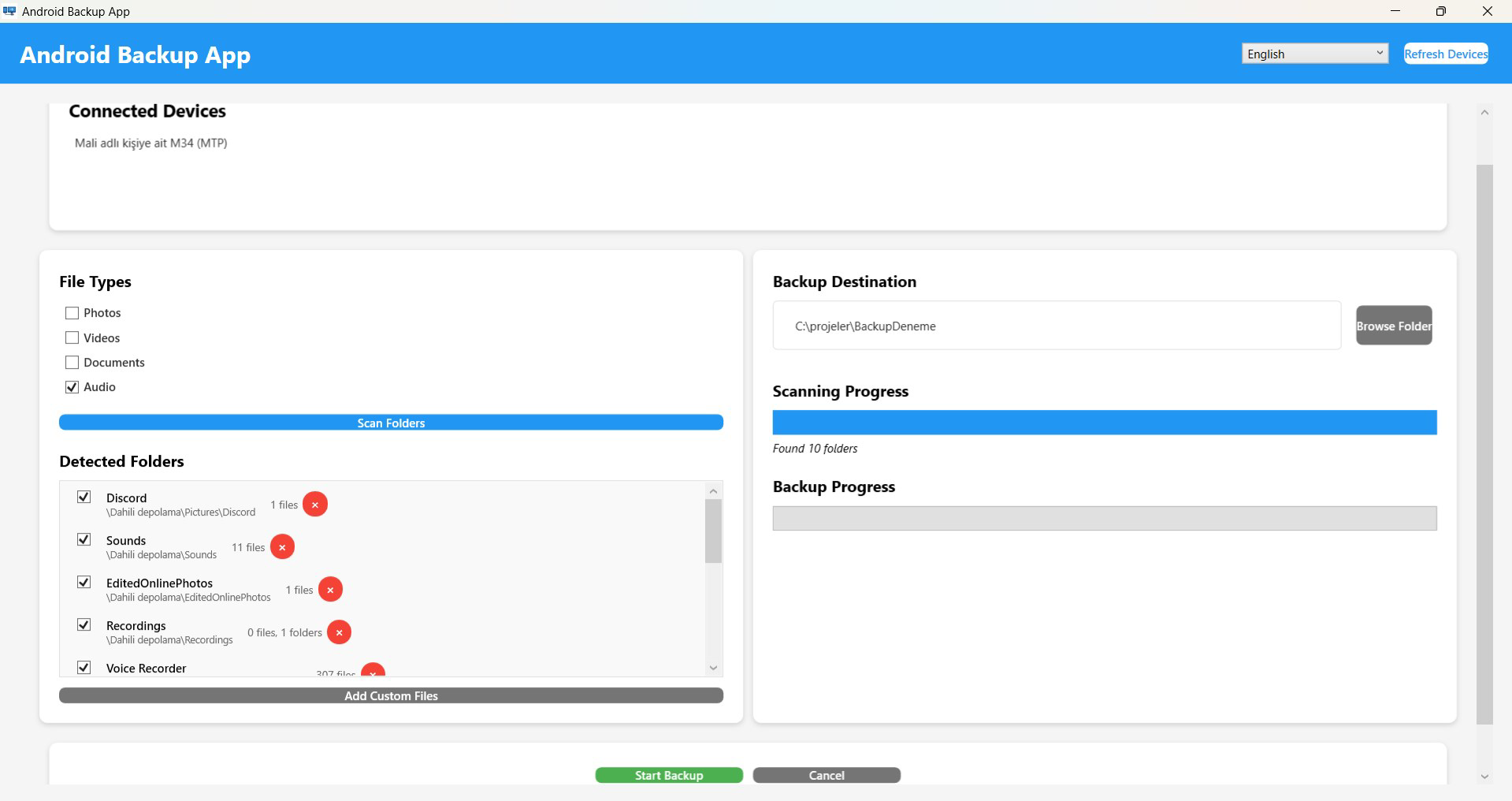The image size is (1512, 801).
Task: Remove the Sounds folder via red X icon
Action: [x=283, y=546]
